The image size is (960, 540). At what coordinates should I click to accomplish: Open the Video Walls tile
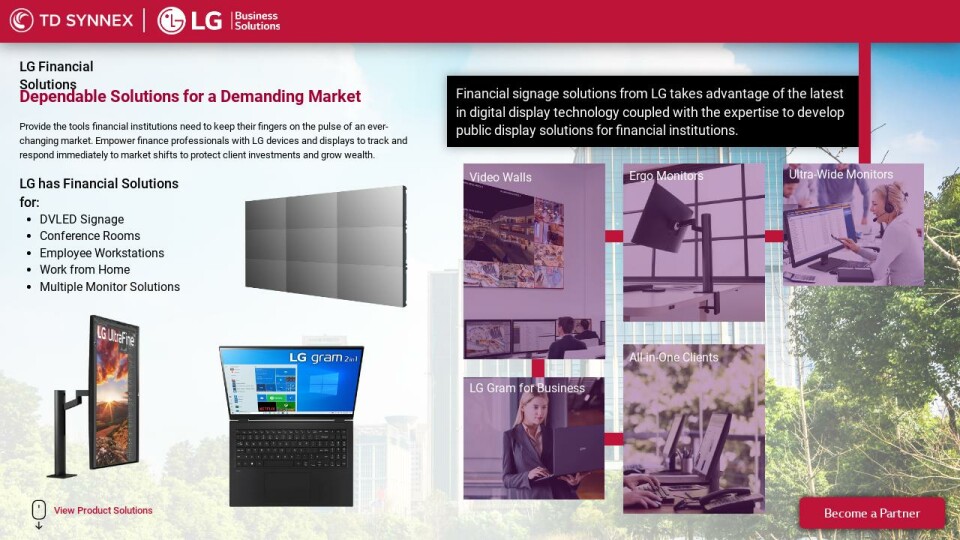(534, 260)
